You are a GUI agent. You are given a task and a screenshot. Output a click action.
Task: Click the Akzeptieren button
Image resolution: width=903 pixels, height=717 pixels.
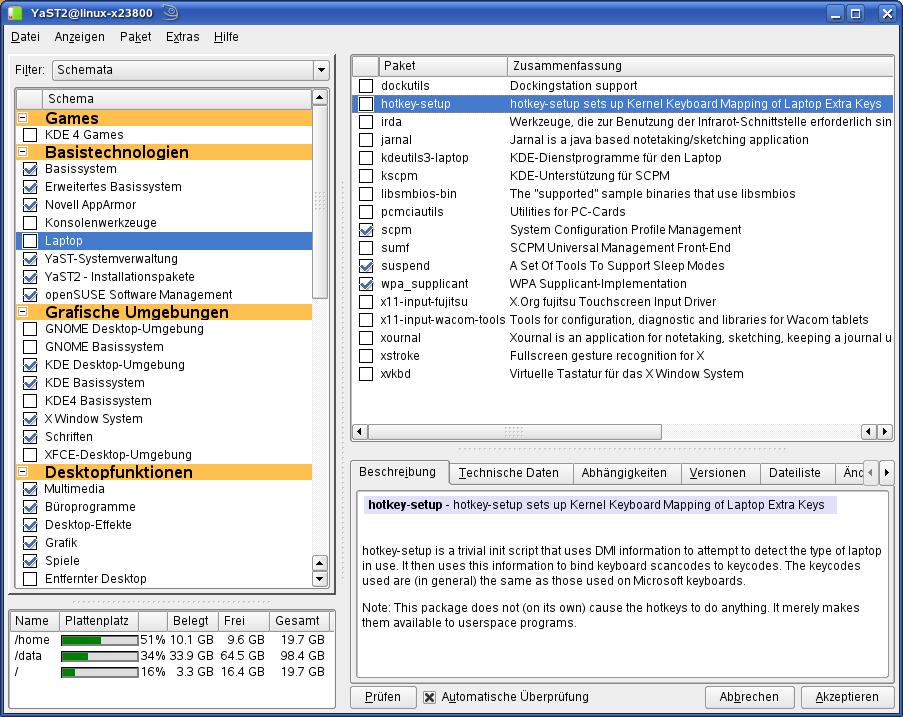847,697
